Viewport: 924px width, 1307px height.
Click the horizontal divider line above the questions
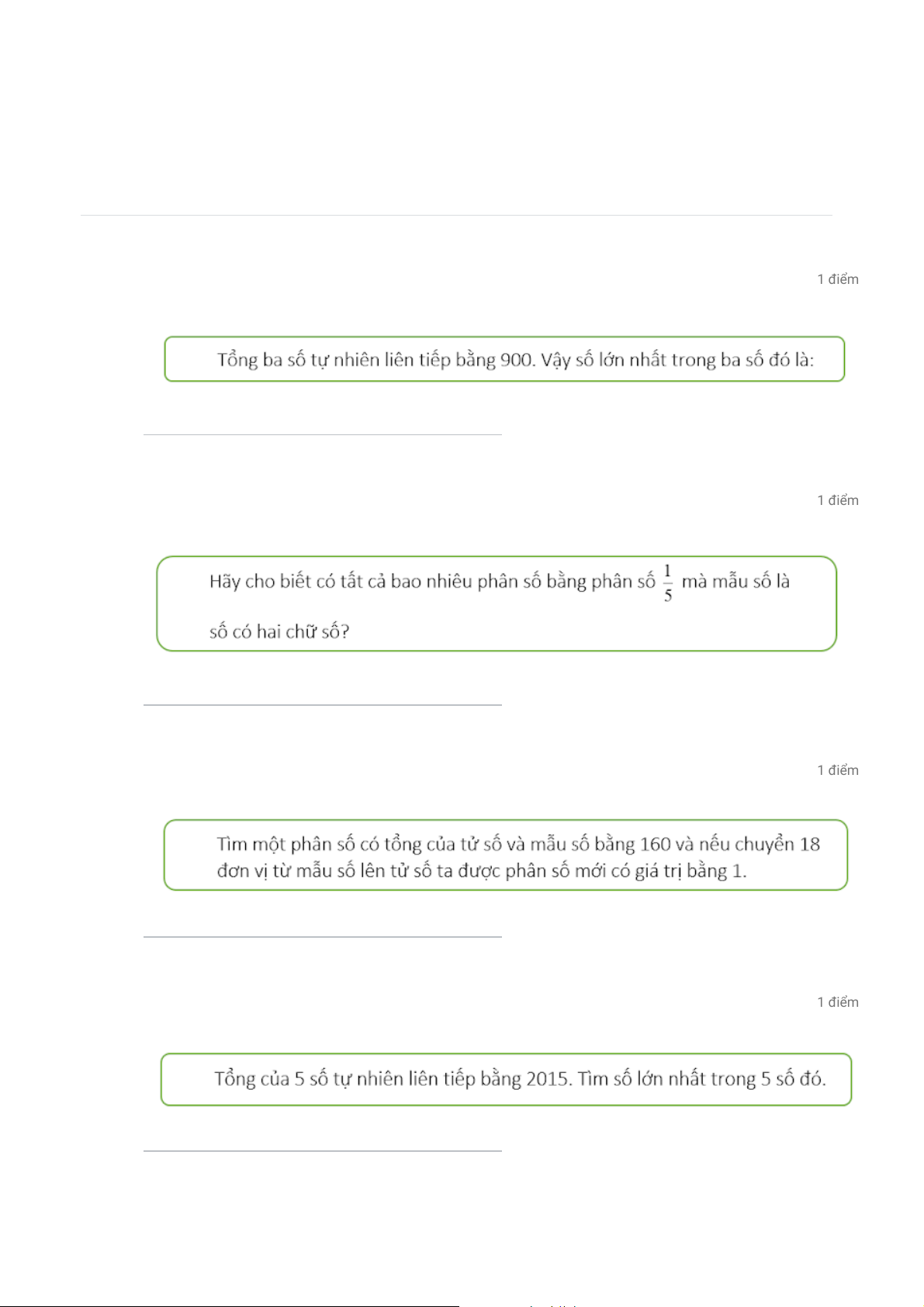click(x=456, y=215)
